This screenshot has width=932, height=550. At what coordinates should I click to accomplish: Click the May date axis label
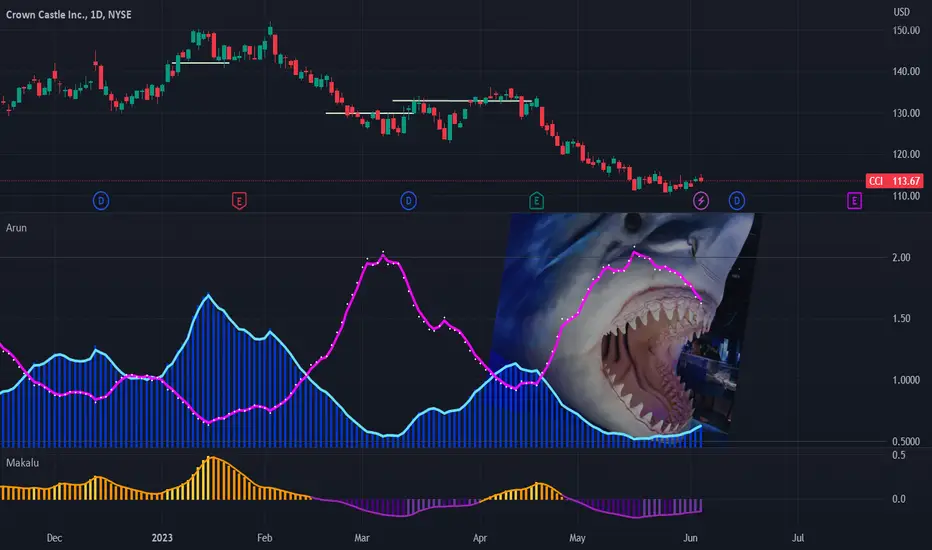(577, 538)
